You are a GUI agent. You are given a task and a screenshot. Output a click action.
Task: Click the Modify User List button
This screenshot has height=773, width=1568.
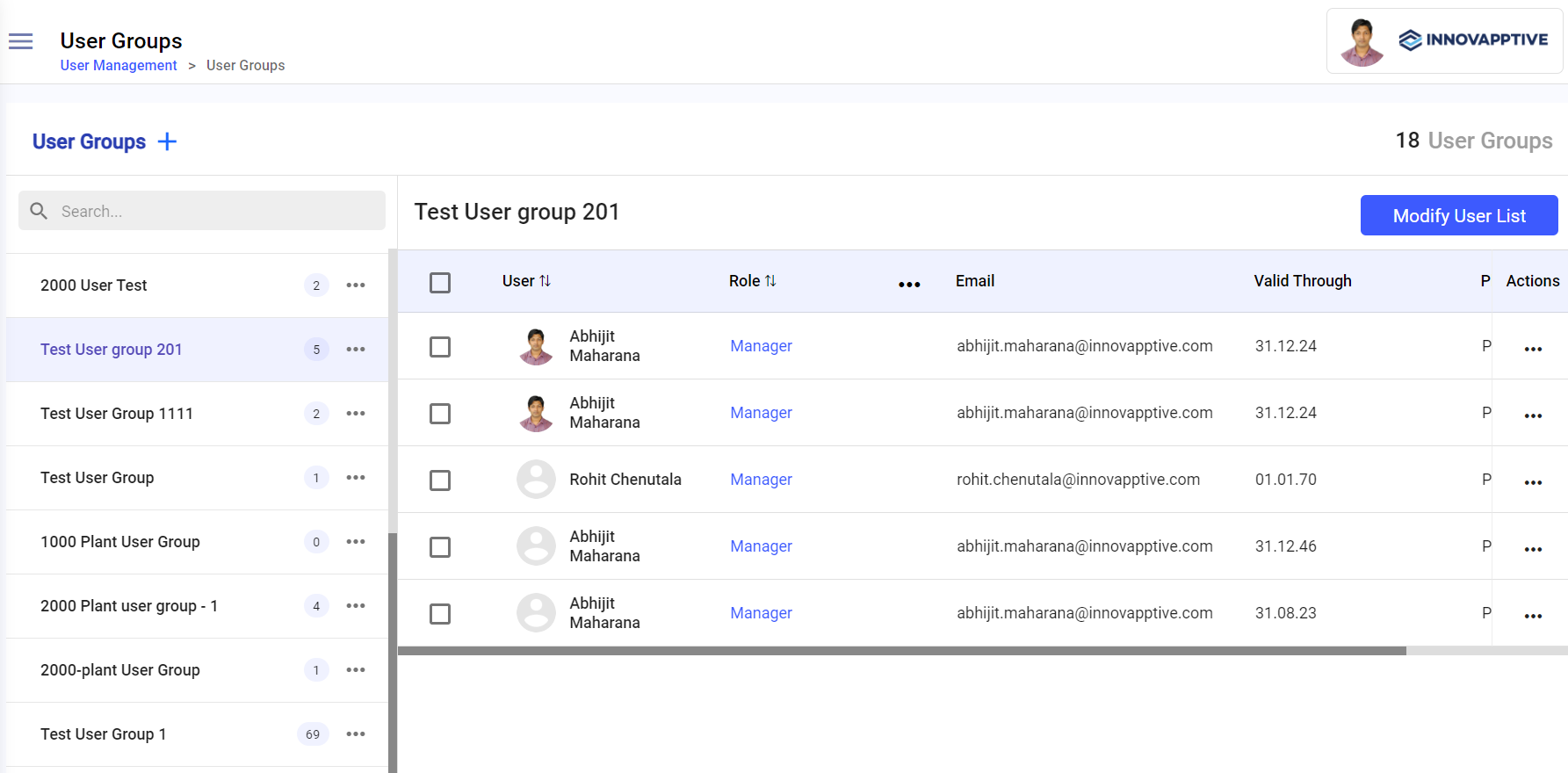click(1458, 216)
